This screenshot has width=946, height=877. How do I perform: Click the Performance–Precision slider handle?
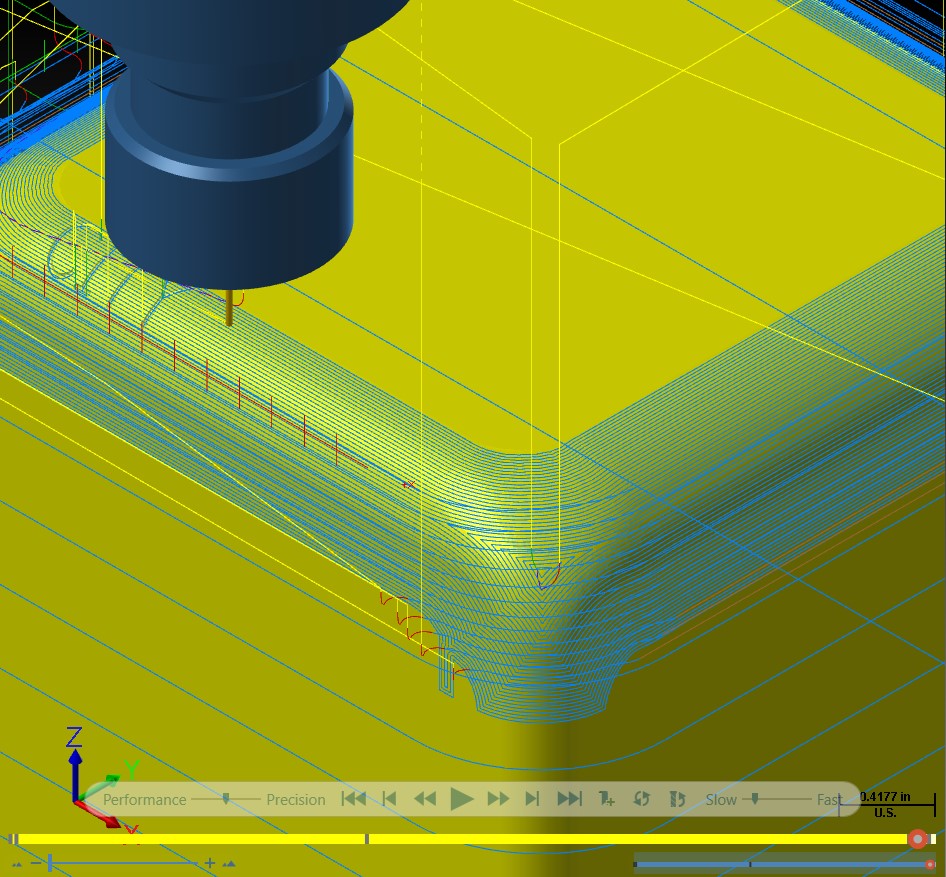tap(226, 799)
